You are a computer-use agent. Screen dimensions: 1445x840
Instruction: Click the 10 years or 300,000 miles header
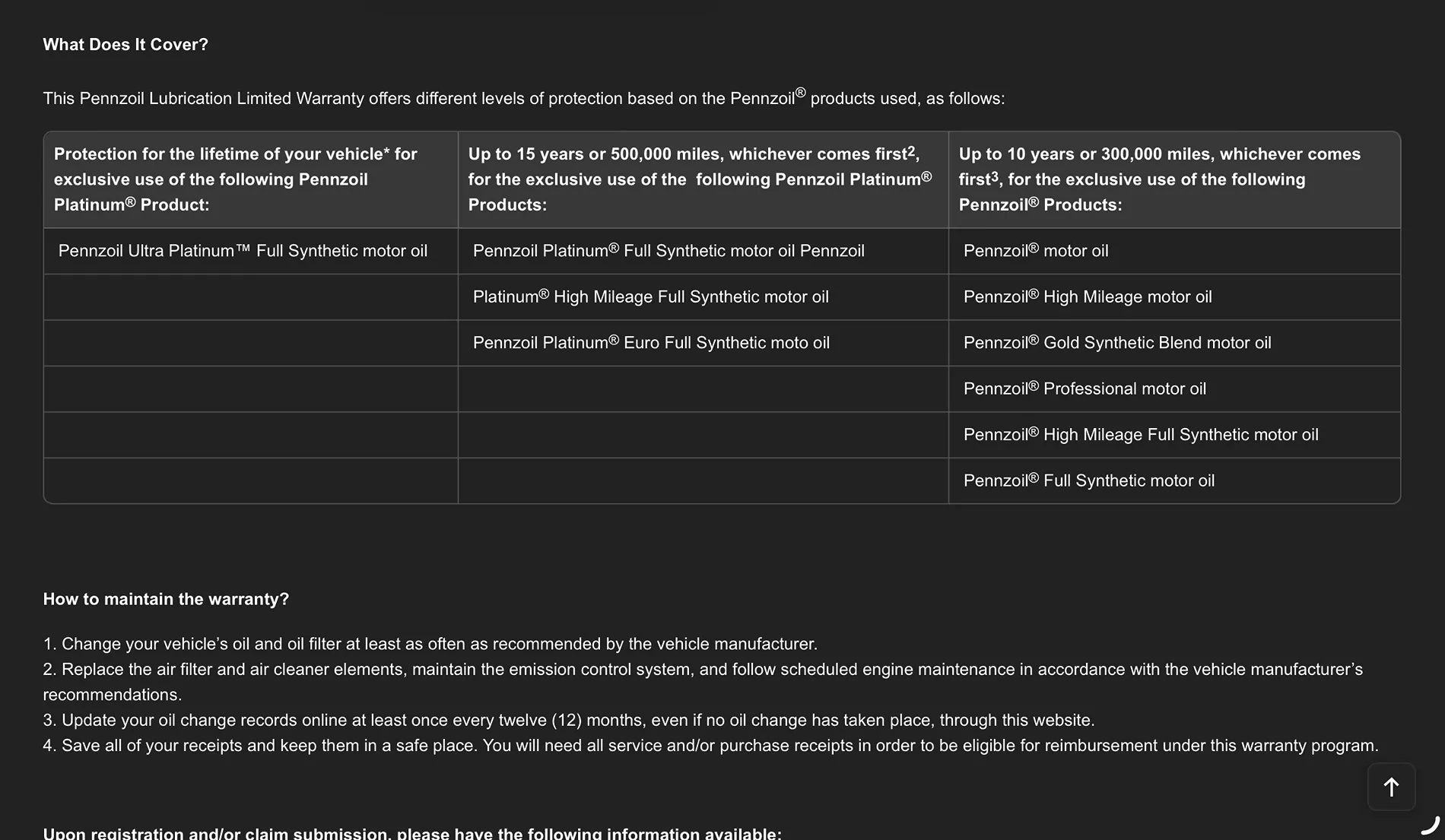[1174, 179]
